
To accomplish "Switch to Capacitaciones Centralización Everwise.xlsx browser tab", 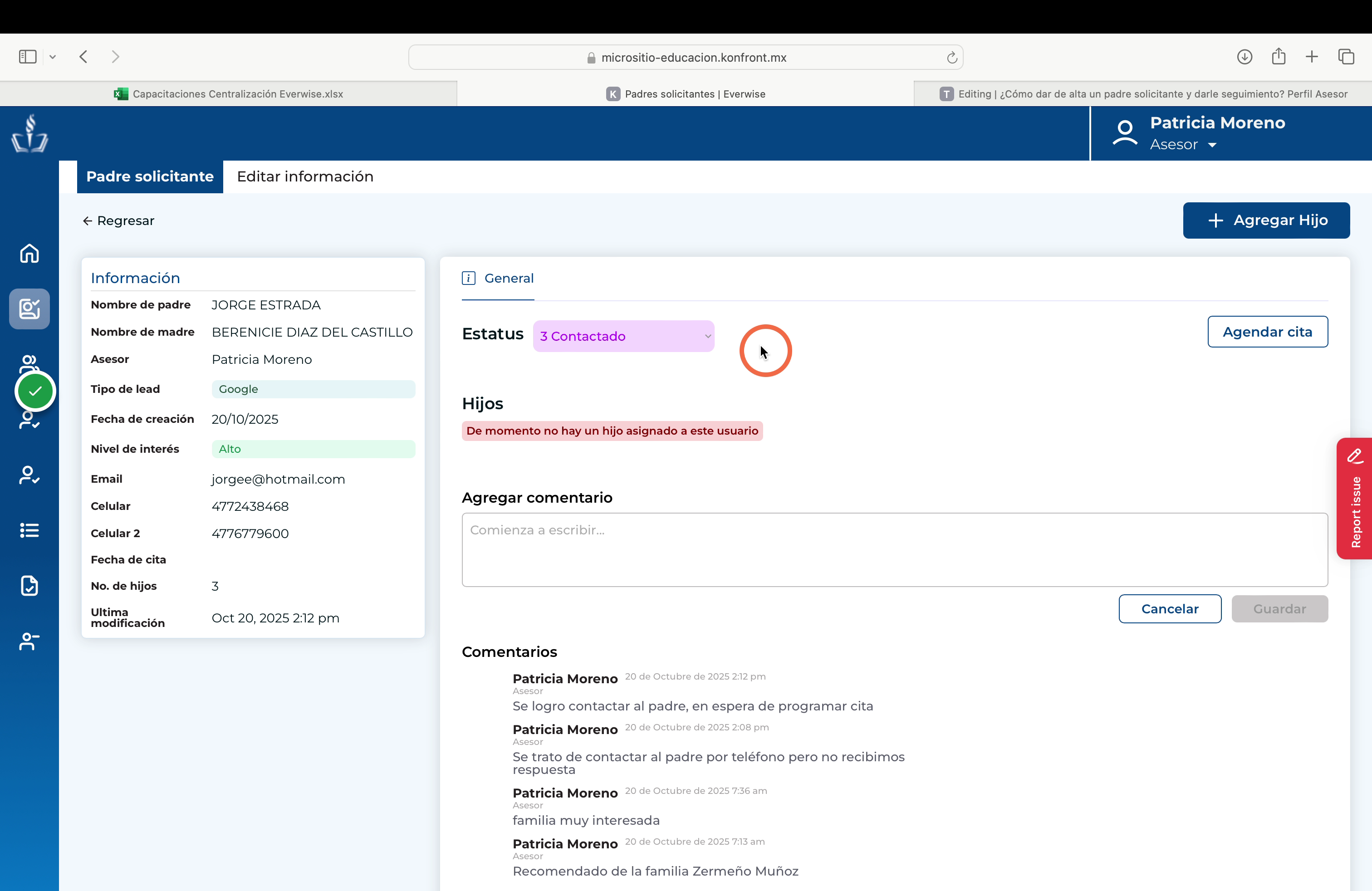I will 228,94.
